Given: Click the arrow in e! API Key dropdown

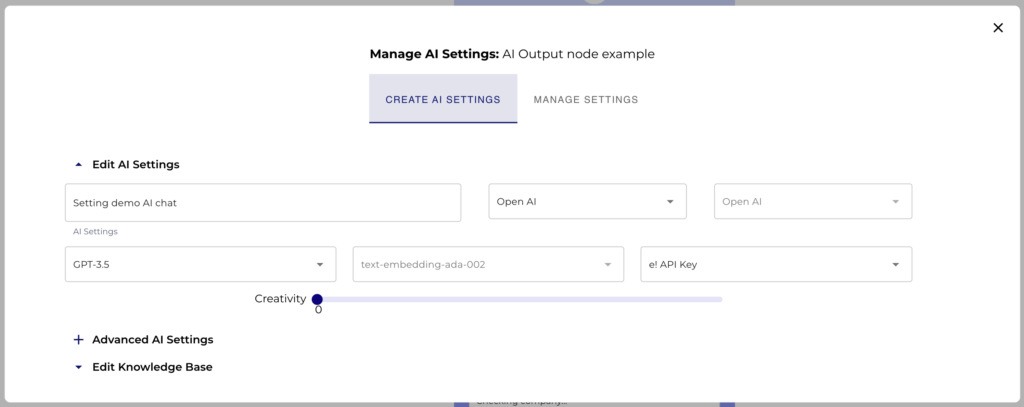Looking at the screenshot, I should [895, 265].
